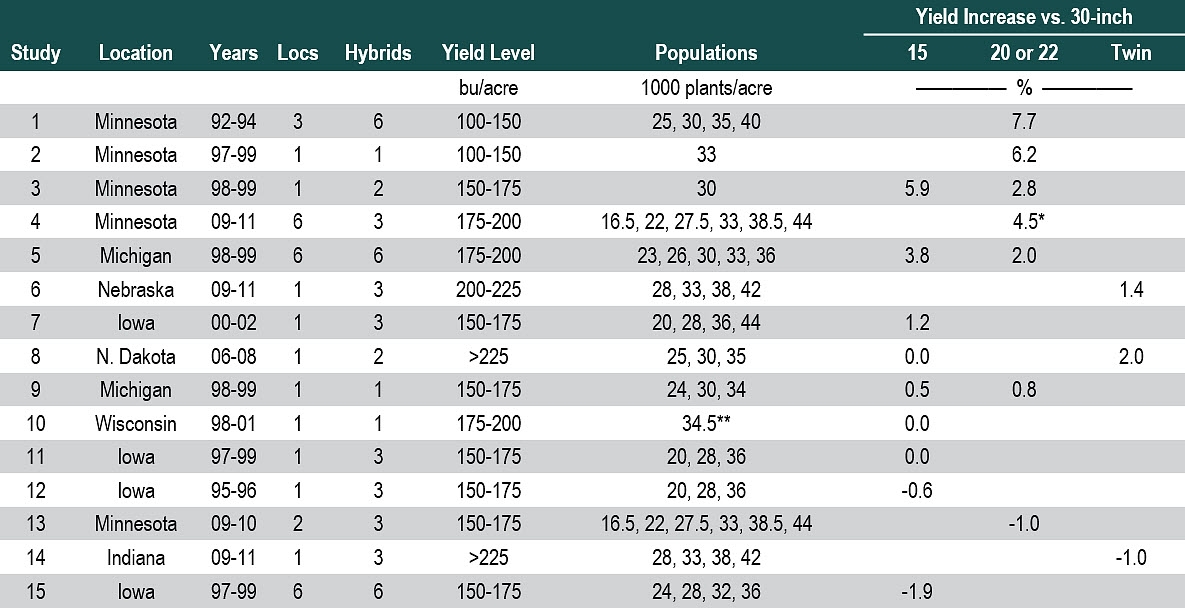Click the 7.7 yield increase value
This screenshot has height=608, width=1185.
1024,122
